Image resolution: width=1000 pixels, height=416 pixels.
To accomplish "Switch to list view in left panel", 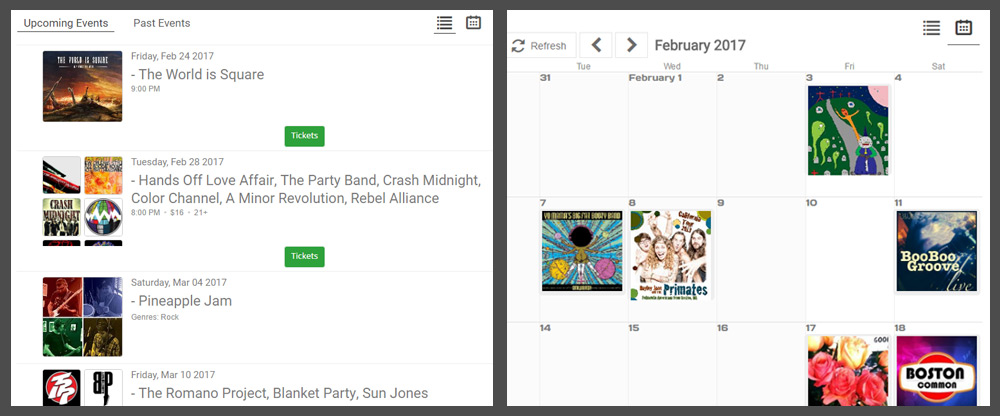I will point(445,24).
